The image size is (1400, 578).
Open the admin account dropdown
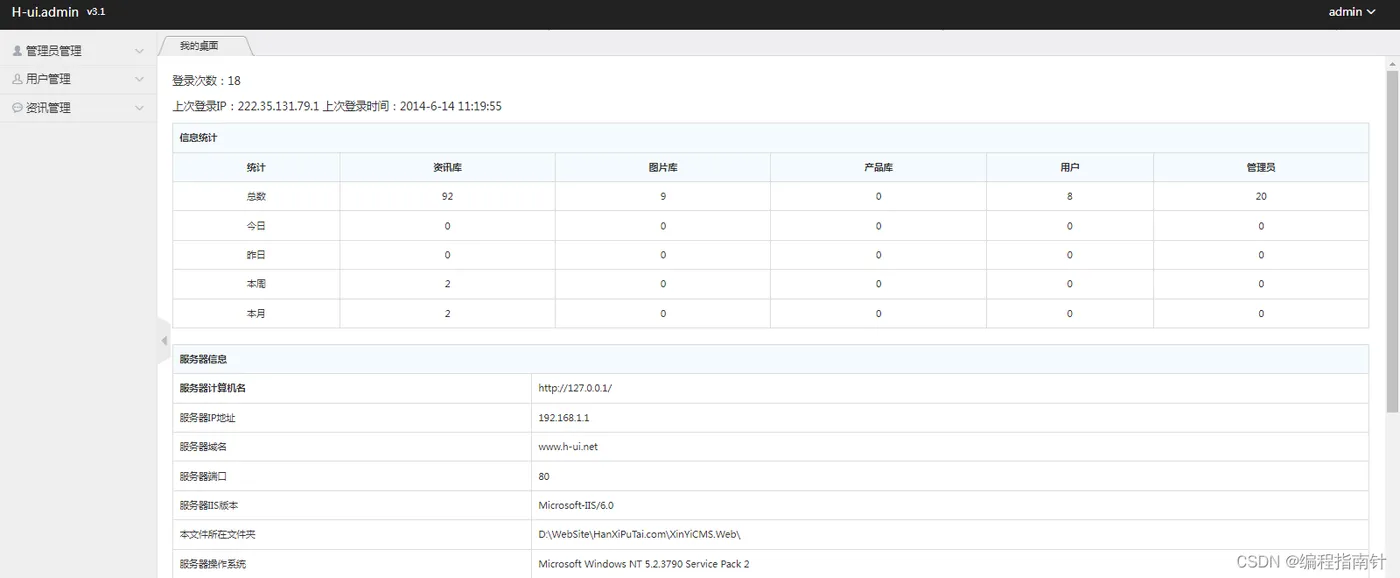click(x=1352, y=12)
